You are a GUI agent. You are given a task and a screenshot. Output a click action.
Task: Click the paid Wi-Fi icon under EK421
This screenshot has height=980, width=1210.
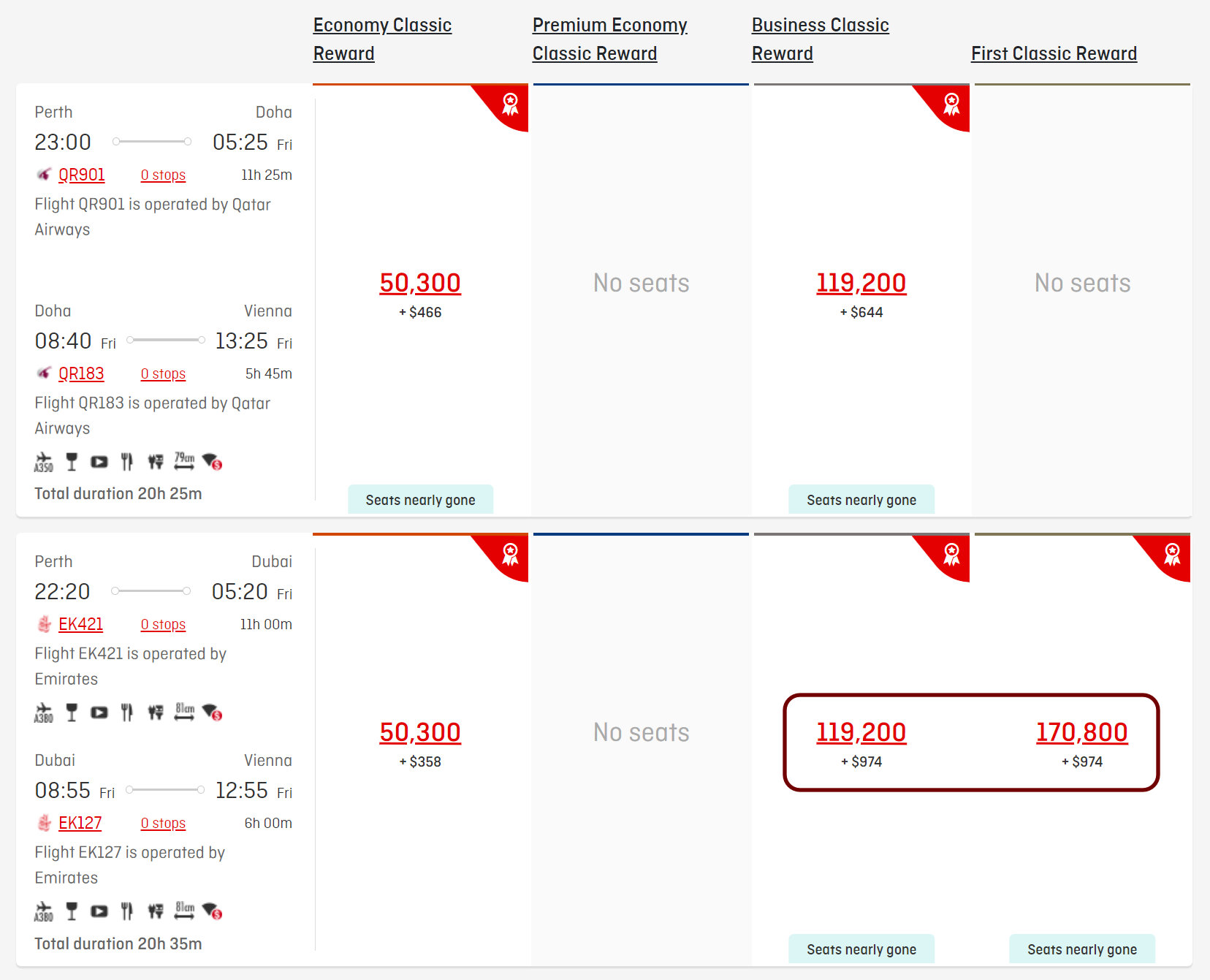coord(213,713)
